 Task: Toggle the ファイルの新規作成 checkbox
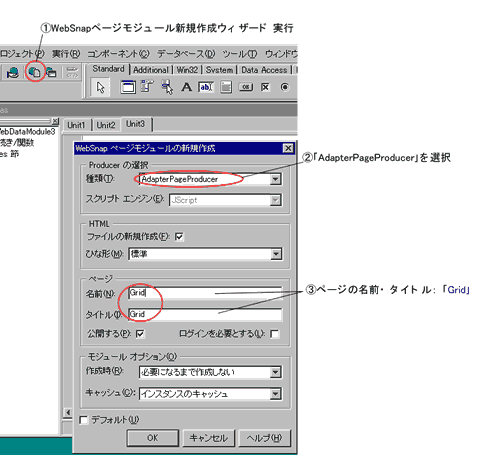click(x=179, y=237)
